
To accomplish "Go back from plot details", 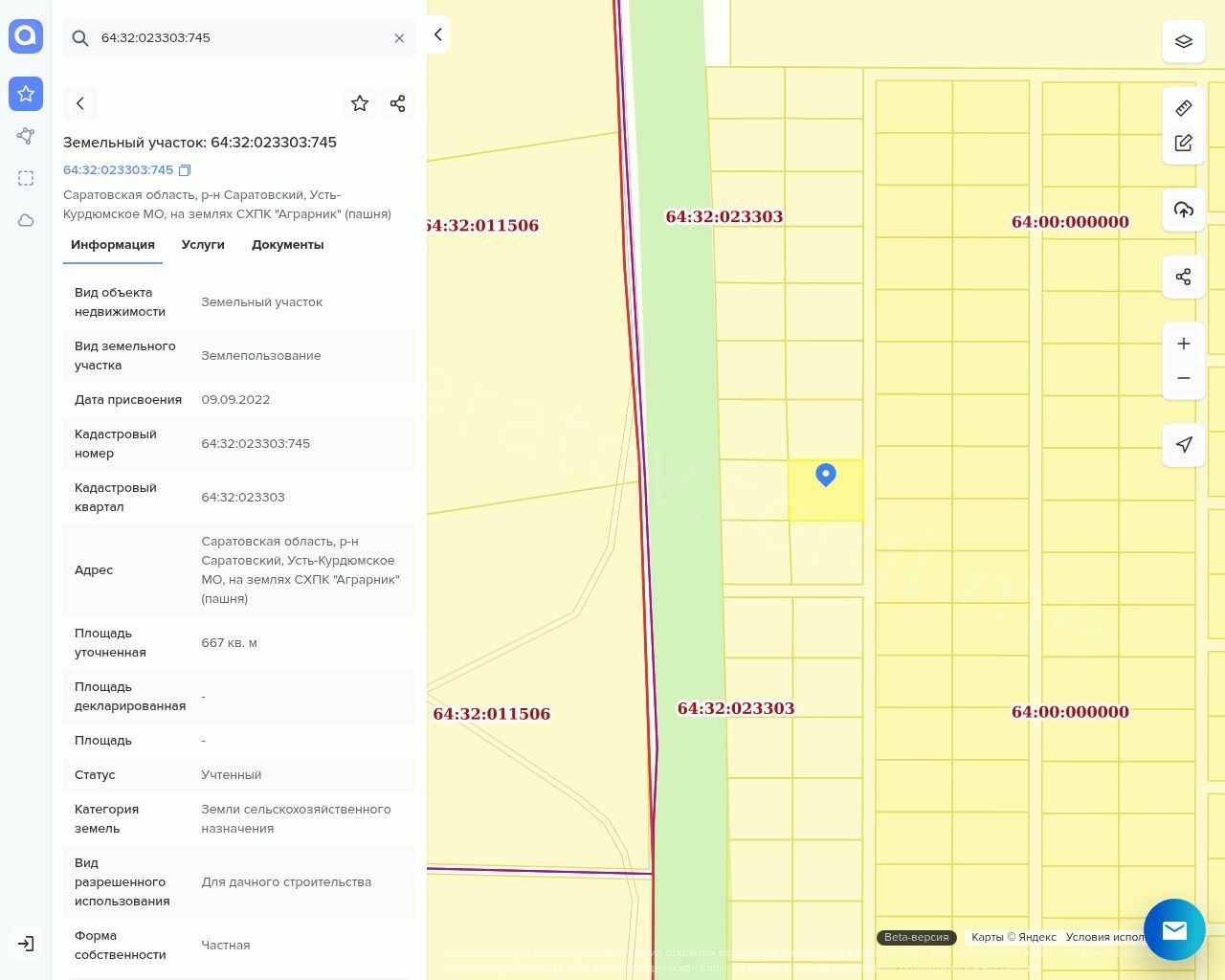I will [x=80, y=103].
